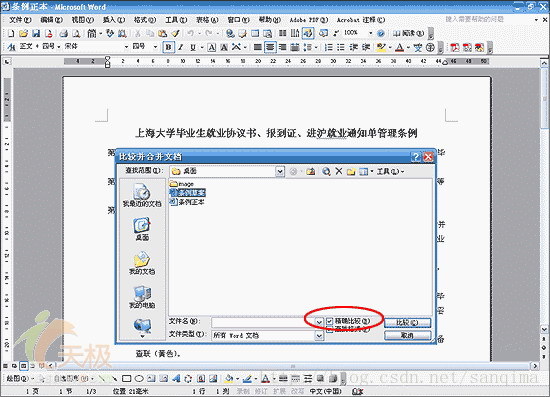Toggle the 精确比较 checkbox
This screenshot has width=550, height=397.
click(x=329, y=321)
